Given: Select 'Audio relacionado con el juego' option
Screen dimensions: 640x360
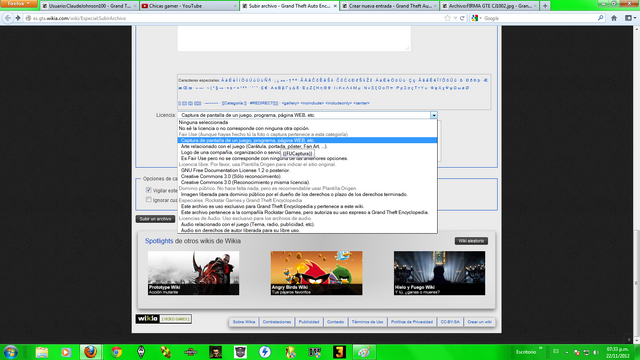Looking at the screenshot, I should click(307, 224).
